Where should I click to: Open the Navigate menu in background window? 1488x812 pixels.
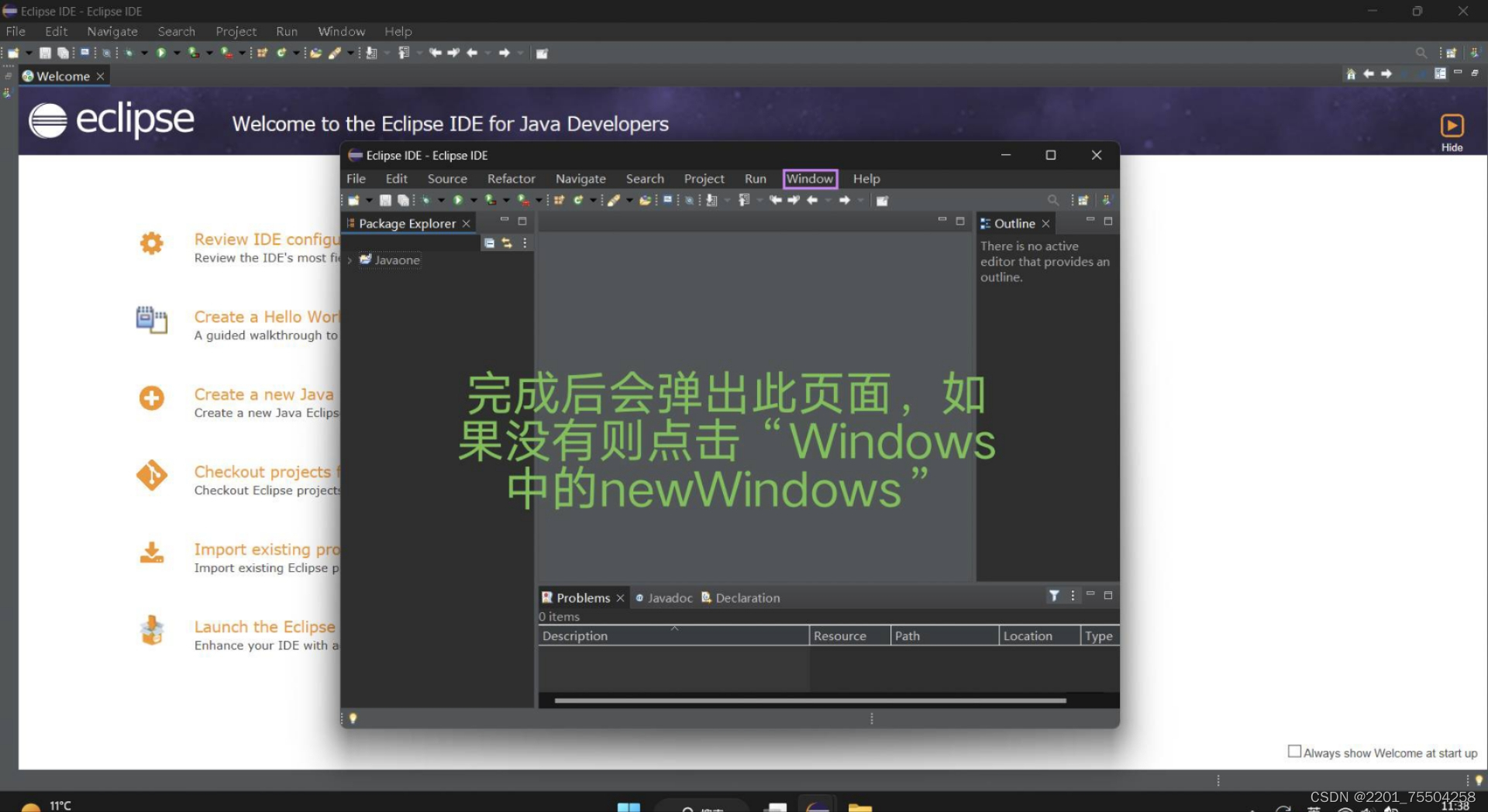point(112,32)
